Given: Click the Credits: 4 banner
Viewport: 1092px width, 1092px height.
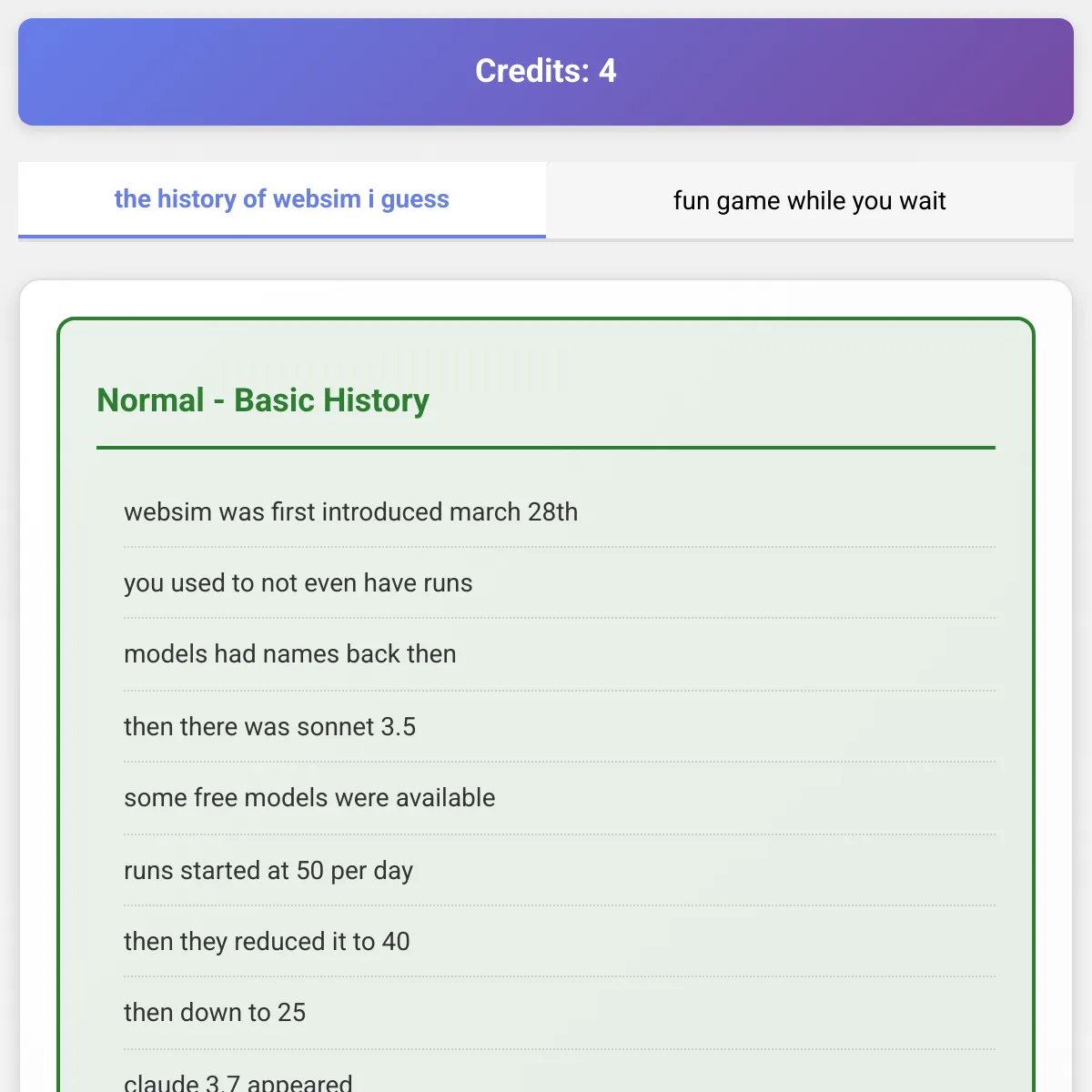Looking at the screenshot, I should coord(546,72).
